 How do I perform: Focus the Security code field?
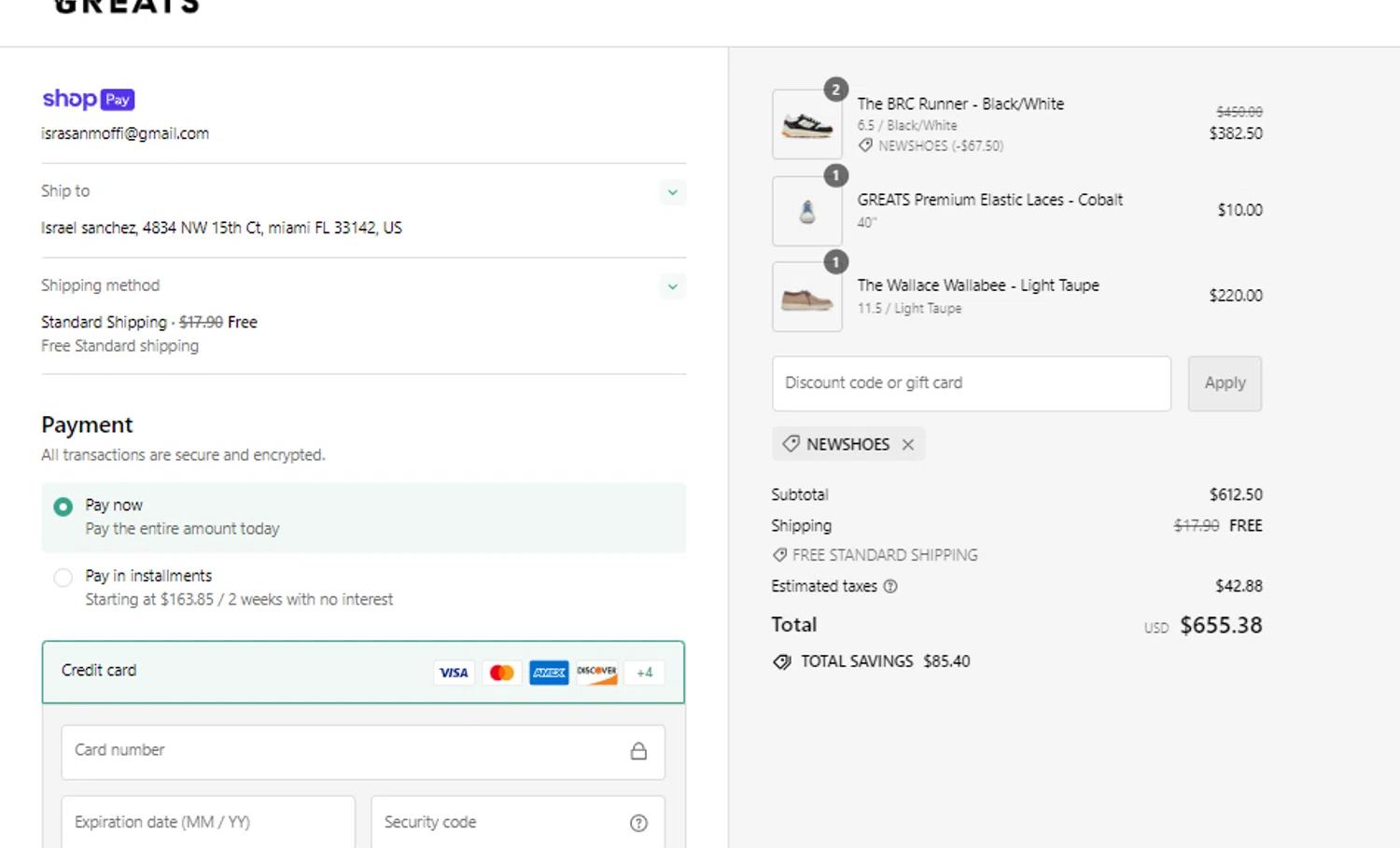pyautogui.click(x=518, y=822)
